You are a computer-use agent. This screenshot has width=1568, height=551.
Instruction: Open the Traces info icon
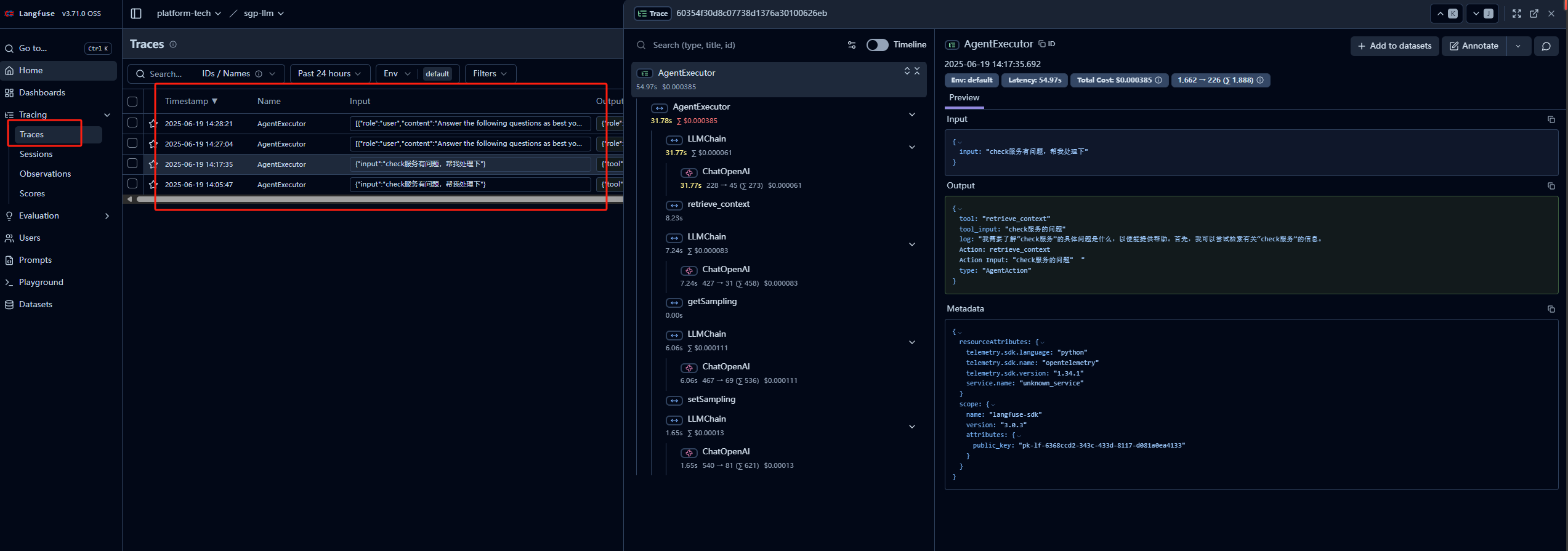(173, 44)
